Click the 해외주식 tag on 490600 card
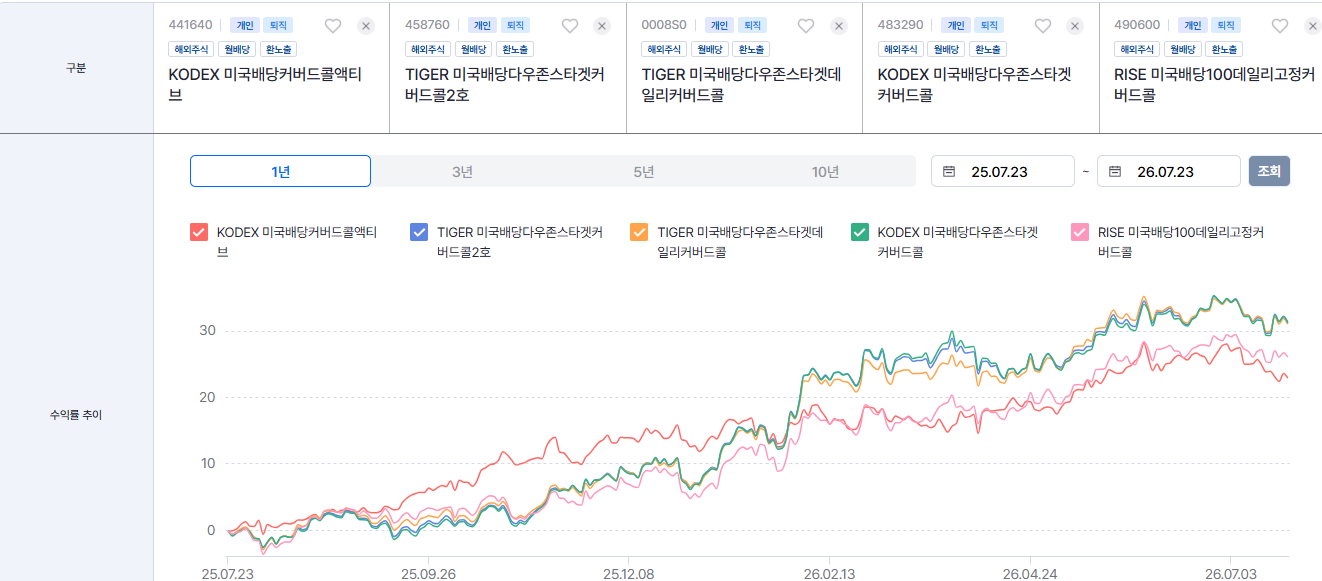This screenshot has width=1322, height=581. (x=1138, y=49)
